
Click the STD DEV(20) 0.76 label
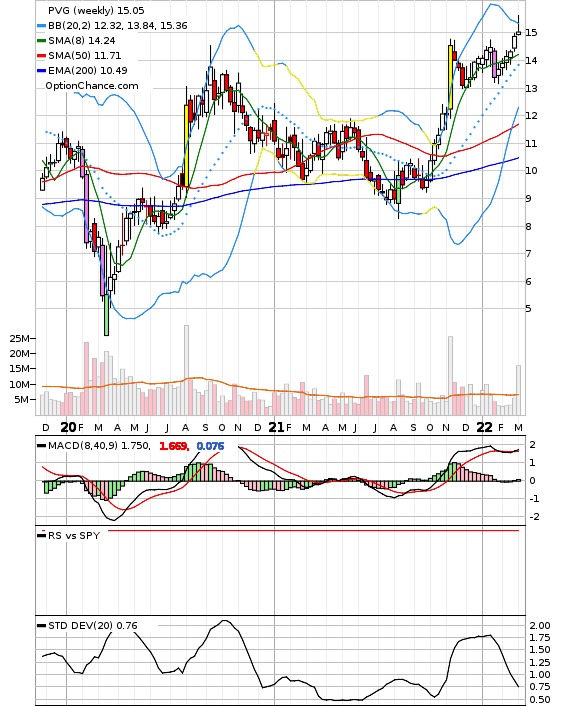tap(93, 625)
